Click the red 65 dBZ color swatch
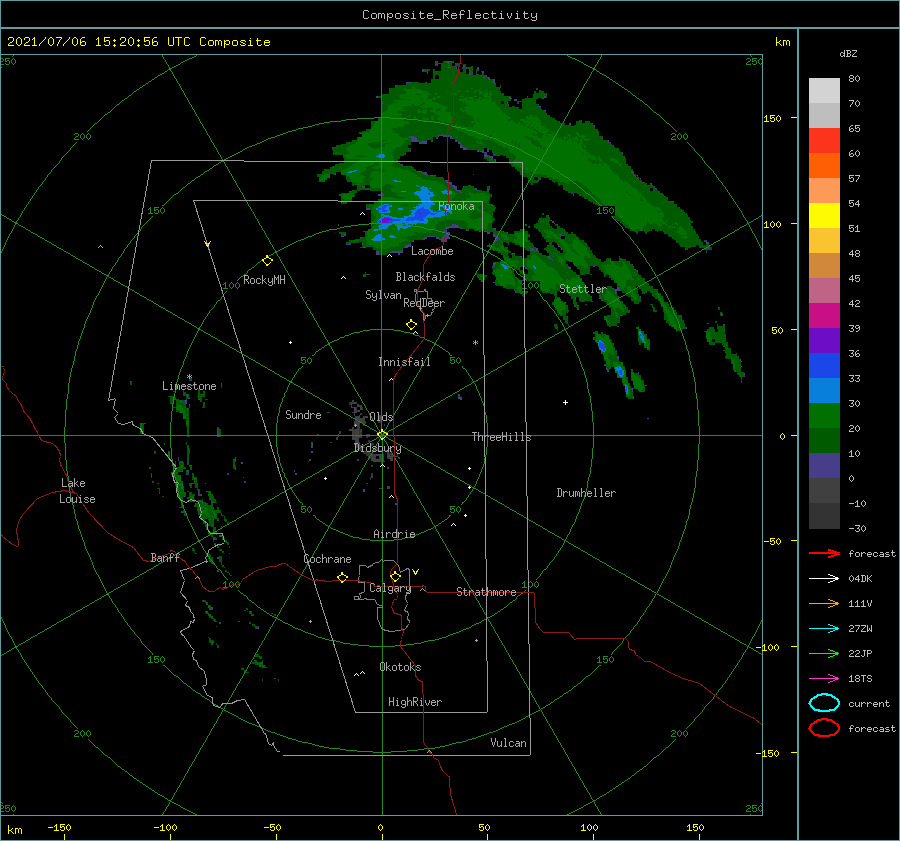This screenshot has height=841, width=900. [x=824, y=140]
